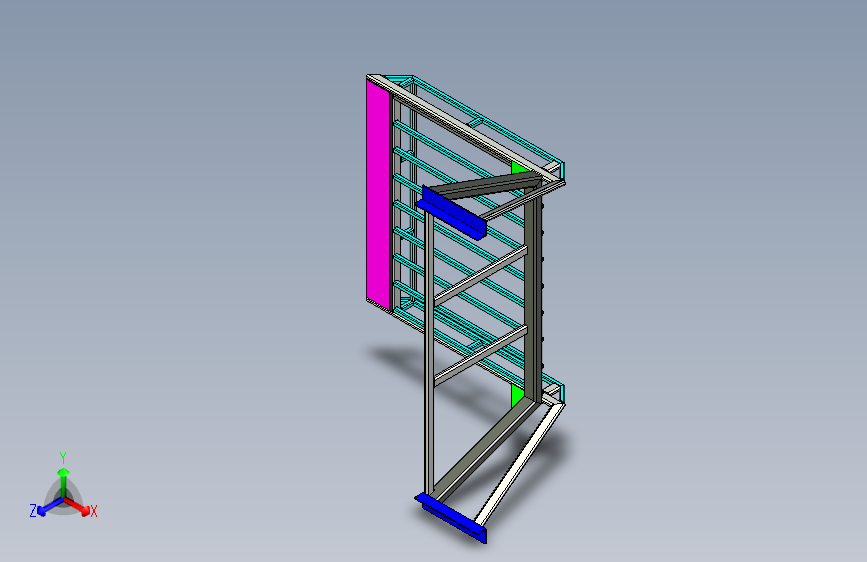Image resolution: width=867 pixels, height=562 pixels.
Task: Select the middle horizontal gray crossbar
Action: click(480, 275)
